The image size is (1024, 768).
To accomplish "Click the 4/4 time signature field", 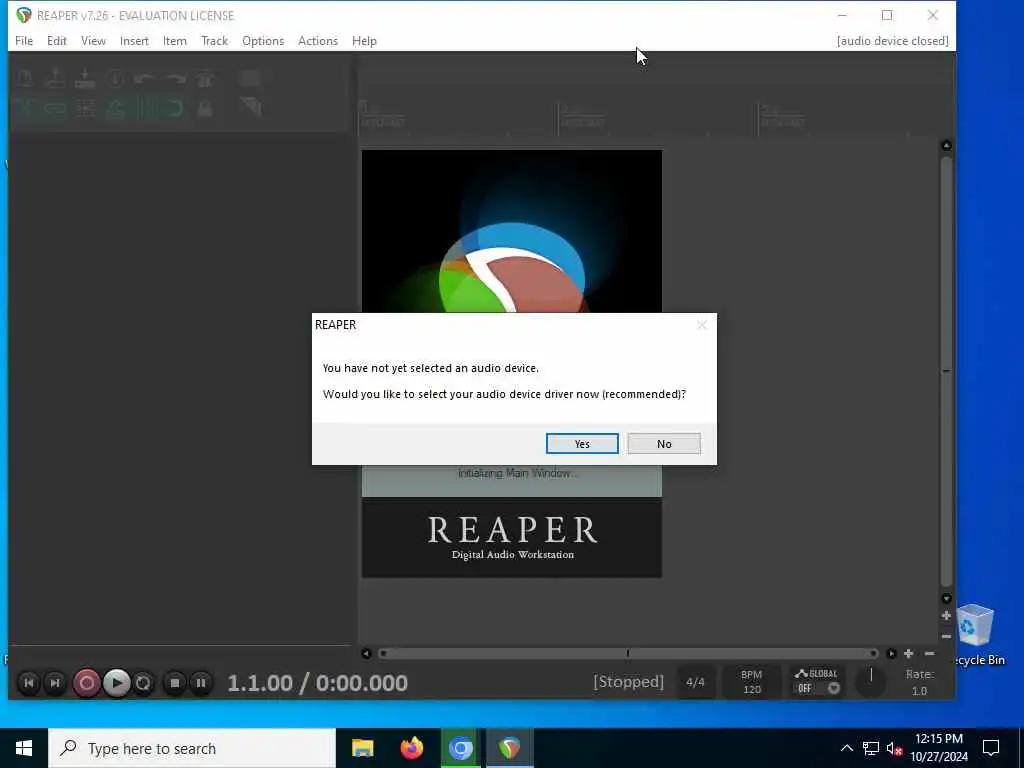I will [696, 682].
